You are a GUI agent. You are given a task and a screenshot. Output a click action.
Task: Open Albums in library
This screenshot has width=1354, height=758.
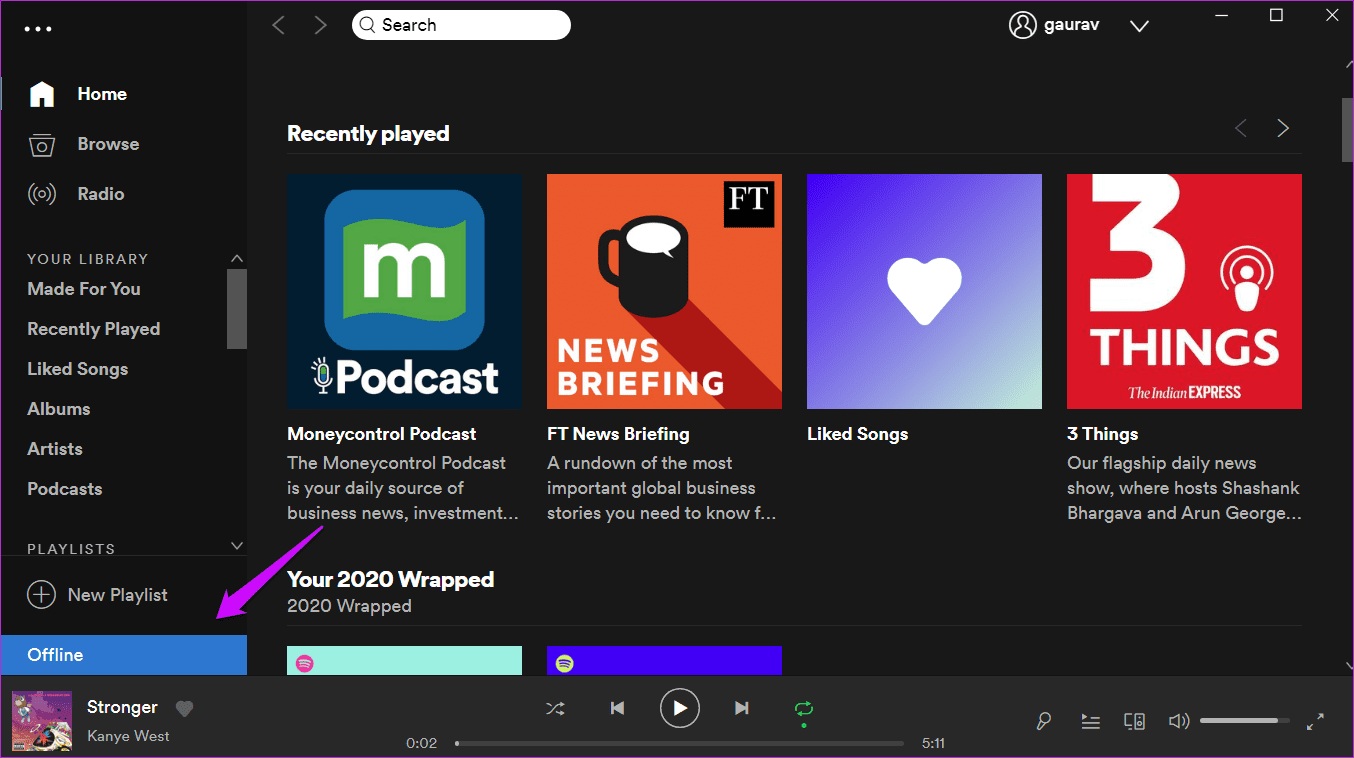tap(59, 409)
